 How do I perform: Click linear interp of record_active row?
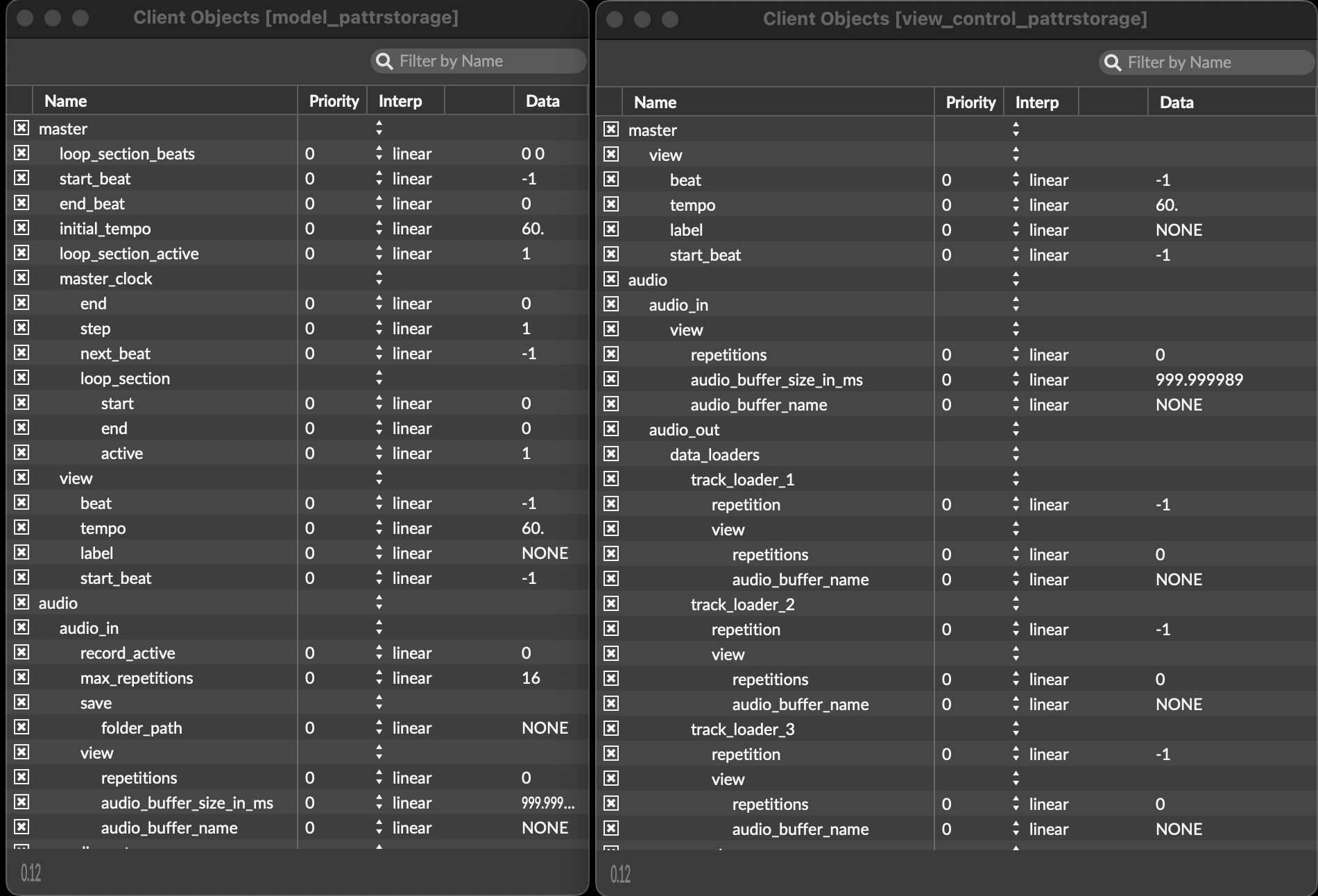pyautogui.click(x=412, y=653)
